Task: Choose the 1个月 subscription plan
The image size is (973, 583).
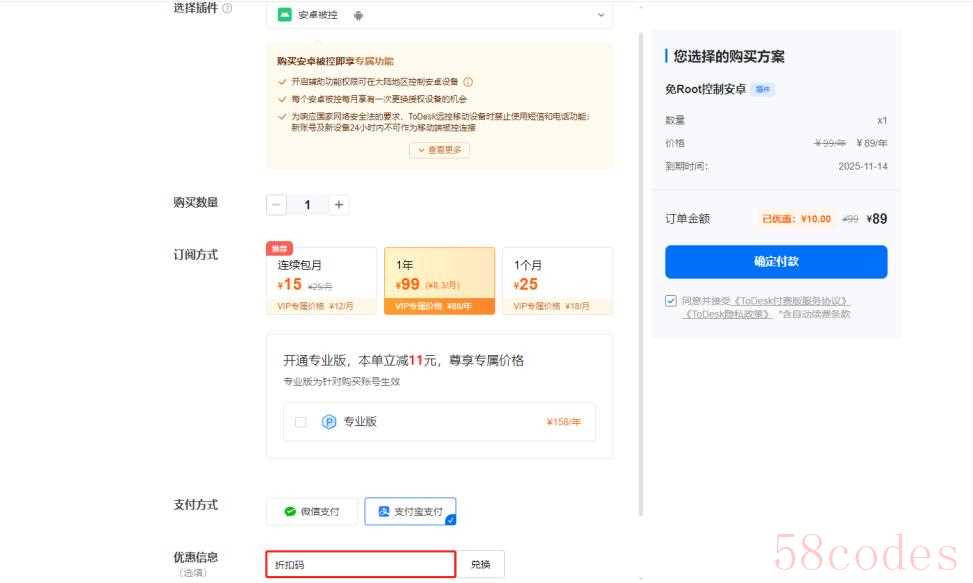Action: 557,280
